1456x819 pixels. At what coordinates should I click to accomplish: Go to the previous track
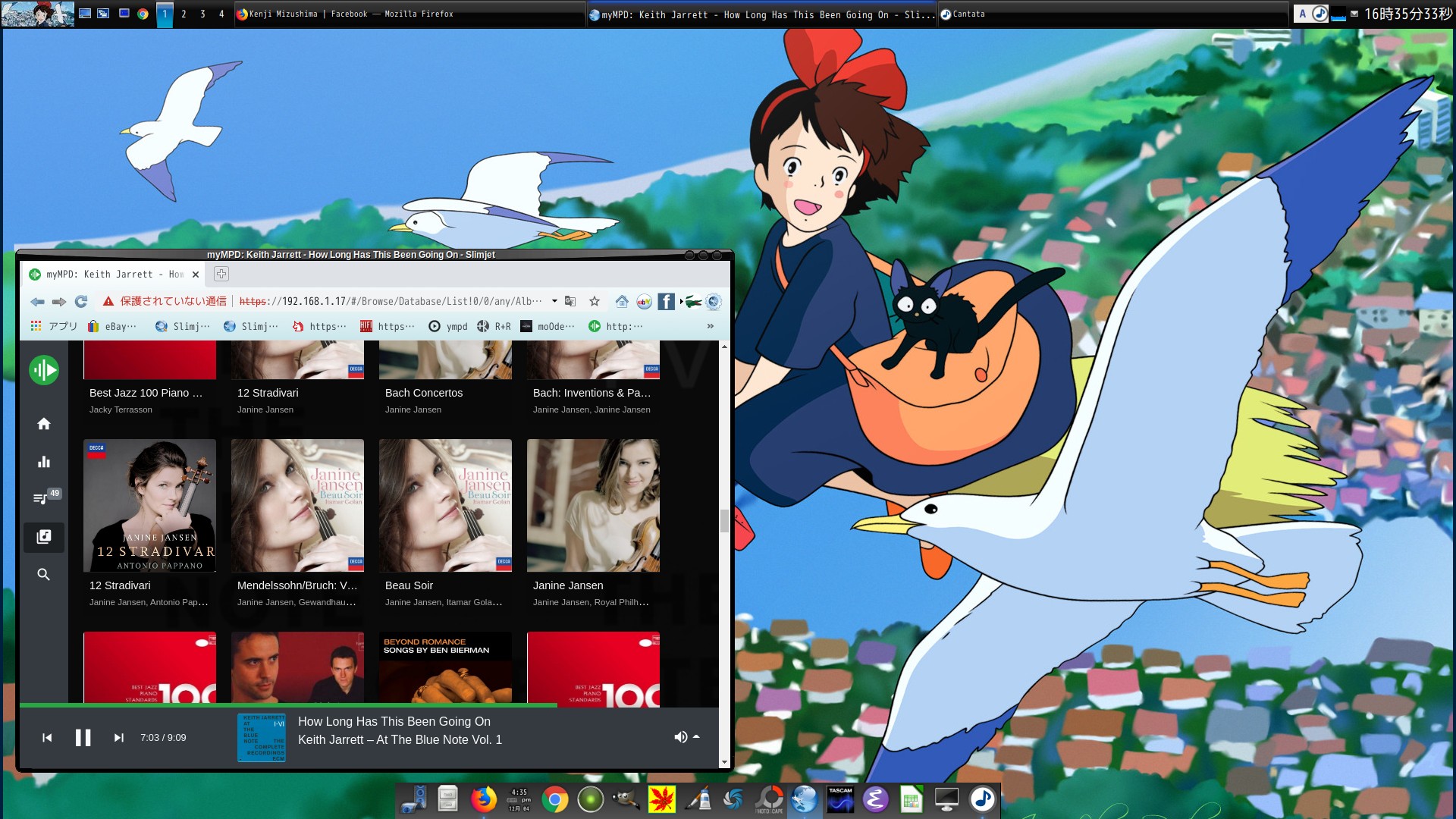(47, 738)
